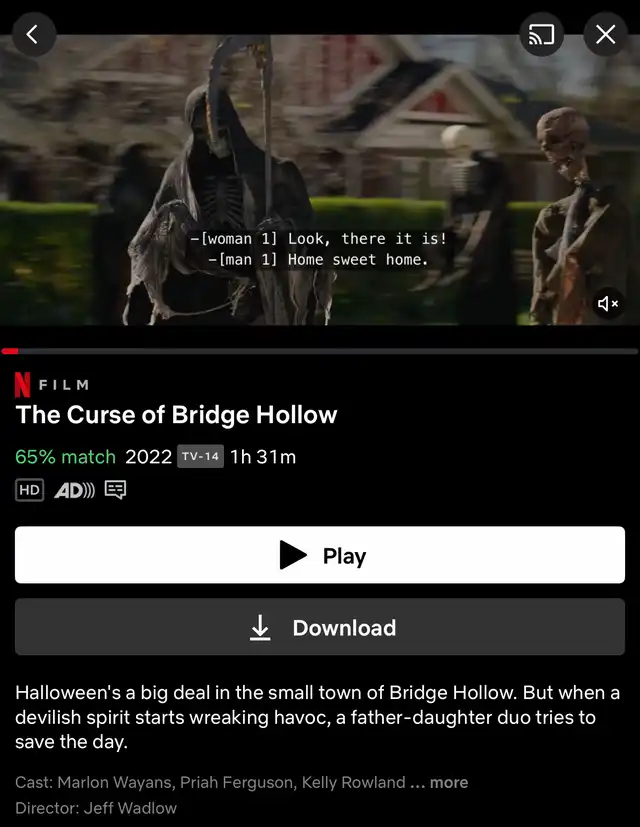Tap Director: Jeff Wadlow text
640x827 pixels.
click(96, 808)
